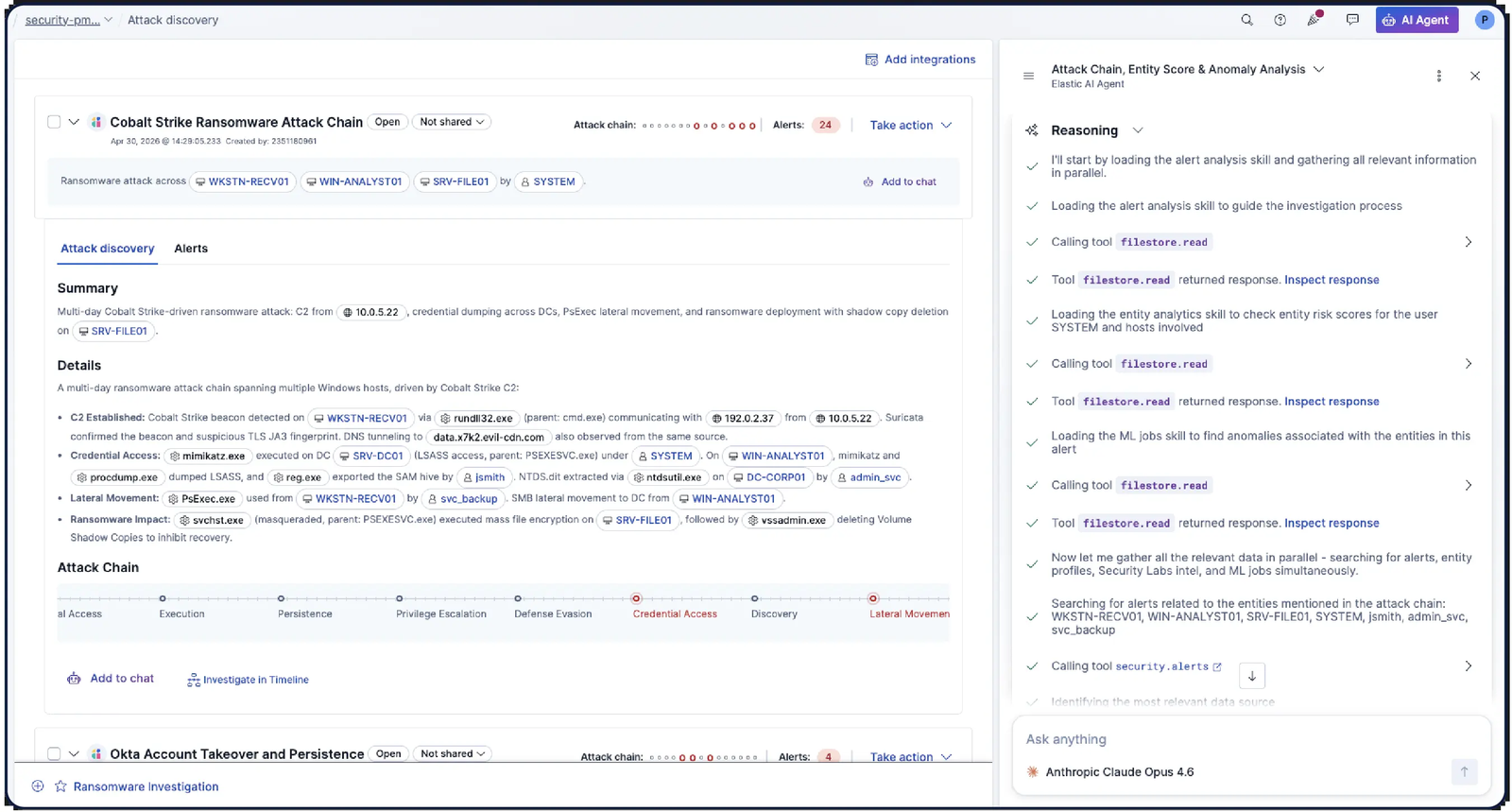
Task: Expand Okta Account Takeover and Persistence row
Action: click(74, 753)
